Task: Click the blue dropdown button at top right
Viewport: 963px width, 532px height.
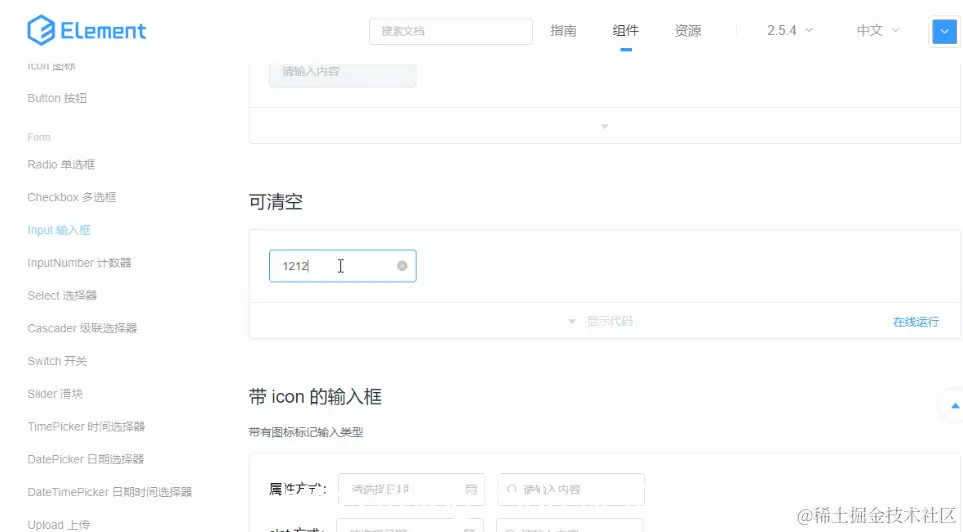Action: coord(944,31)
